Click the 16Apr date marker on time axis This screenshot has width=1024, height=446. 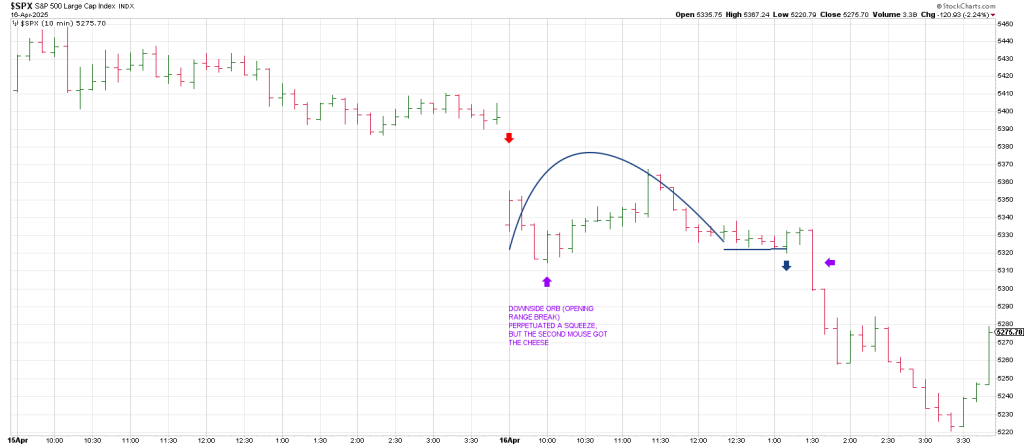(511, 439)
